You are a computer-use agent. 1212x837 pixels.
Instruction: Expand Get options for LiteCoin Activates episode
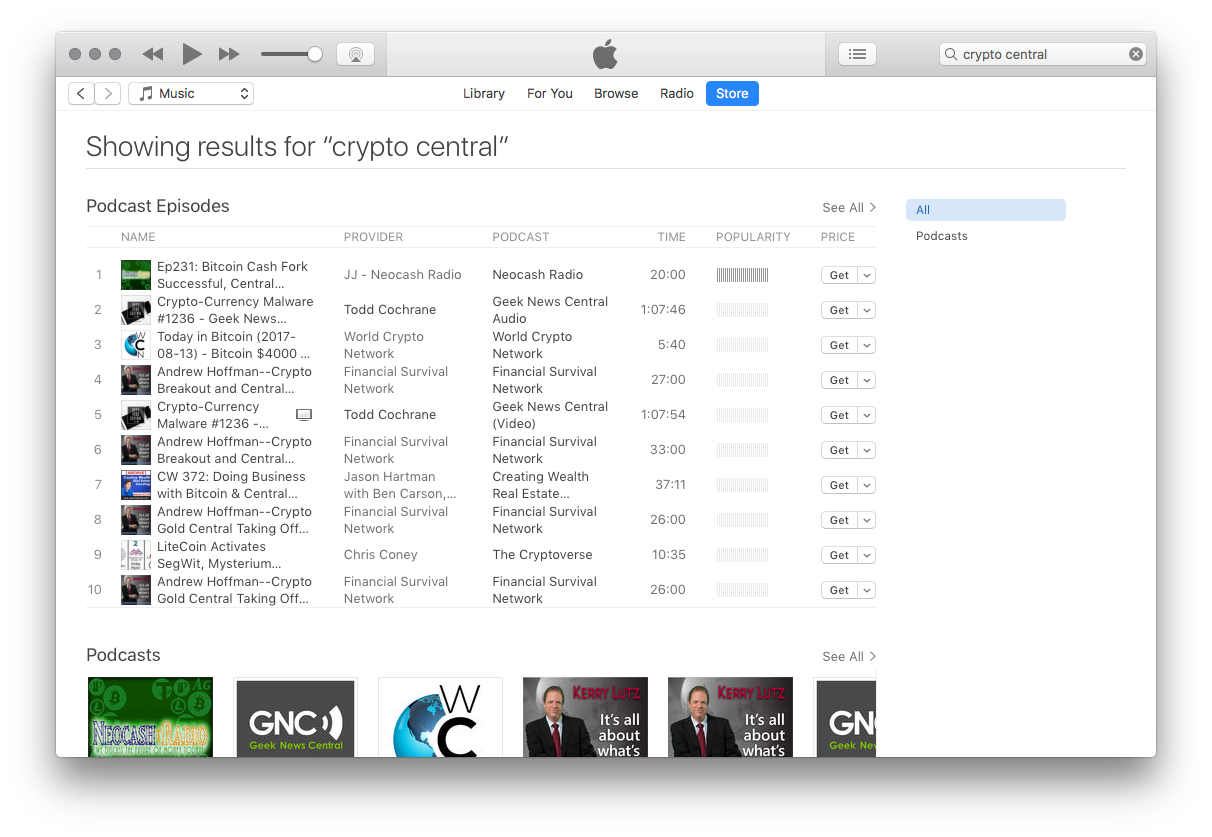coord(867,555)
